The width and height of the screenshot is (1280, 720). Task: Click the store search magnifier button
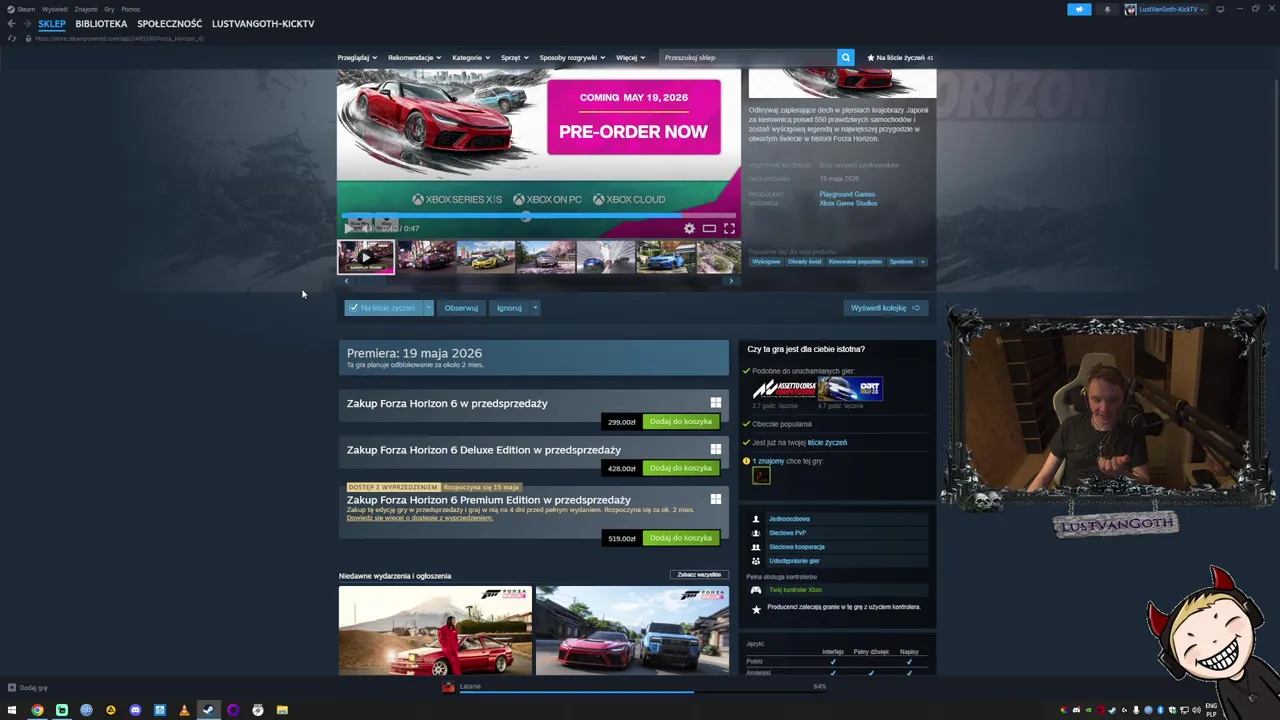(845, 57)
